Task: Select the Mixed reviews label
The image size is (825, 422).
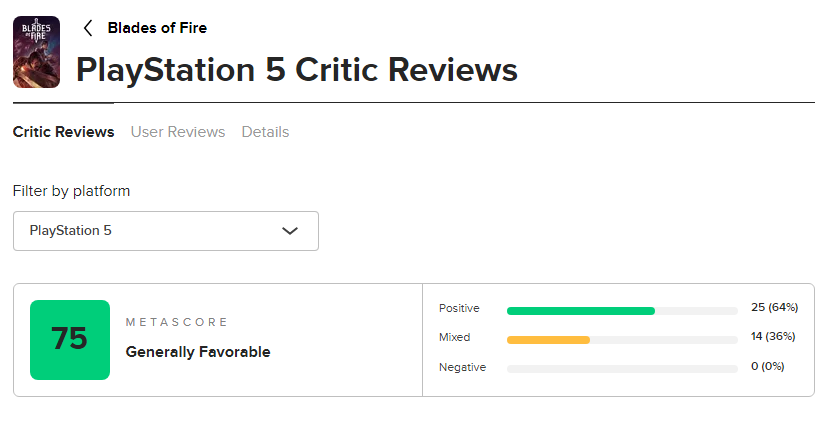Action: pyautogui.click(x=454, y=338)
